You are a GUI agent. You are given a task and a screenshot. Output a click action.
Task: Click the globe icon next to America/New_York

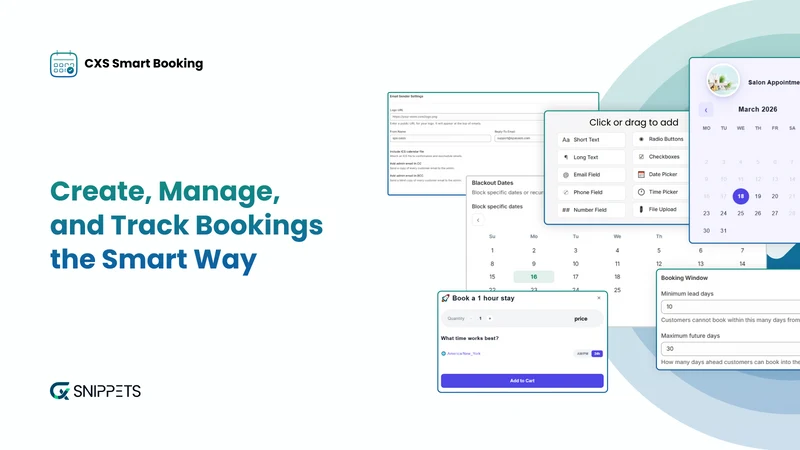point(443,353)
